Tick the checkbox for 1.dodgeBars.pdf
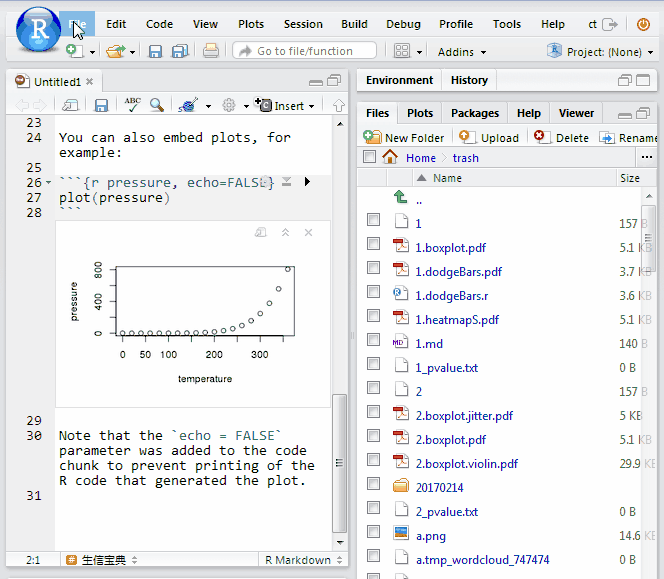Screen dimensions: 664x579 [373, 268]
